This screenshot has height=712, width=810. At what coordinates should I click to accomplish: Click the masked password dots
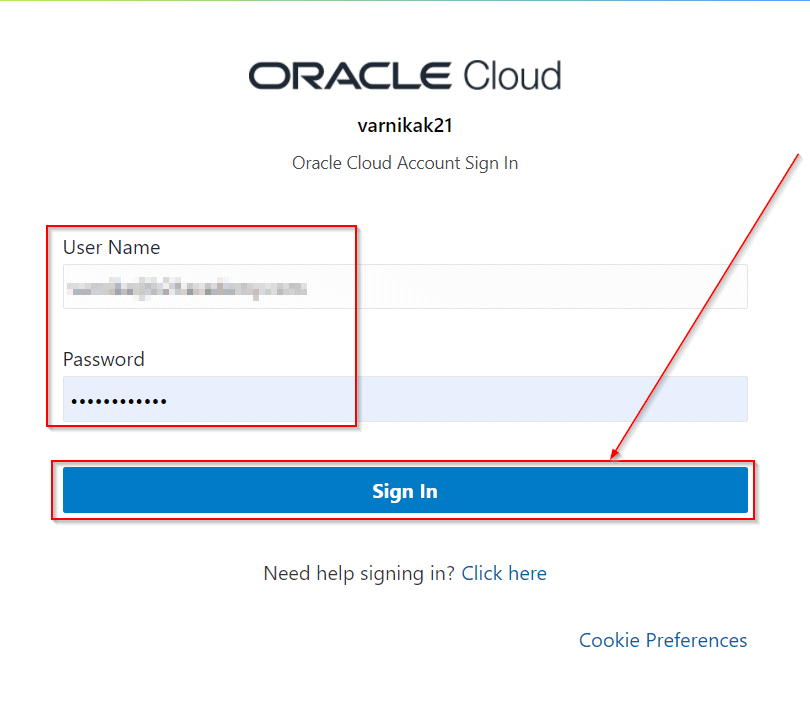(117, 402)
